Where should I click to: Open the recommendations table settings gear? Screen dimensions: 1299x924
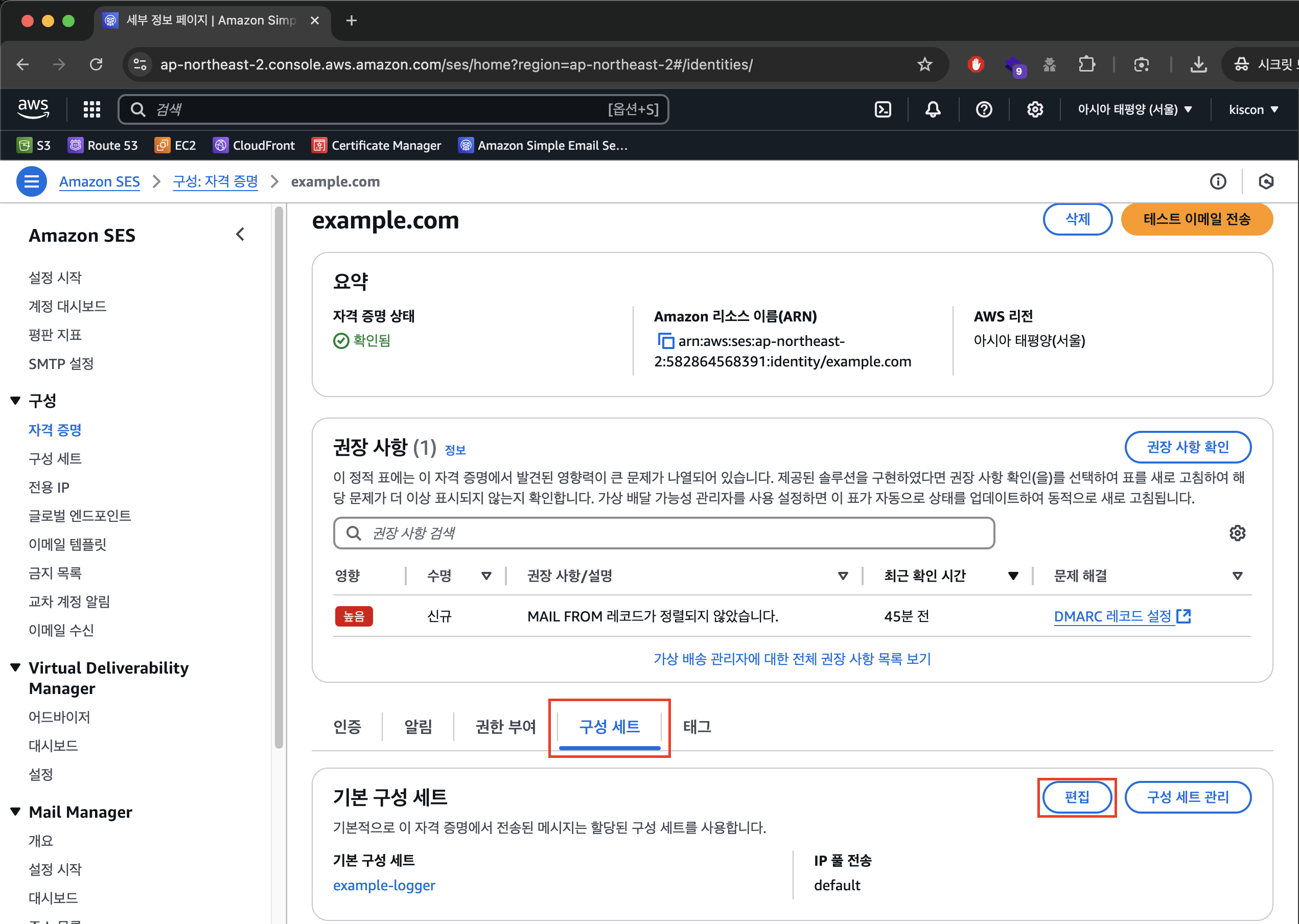click(1237, 533)
